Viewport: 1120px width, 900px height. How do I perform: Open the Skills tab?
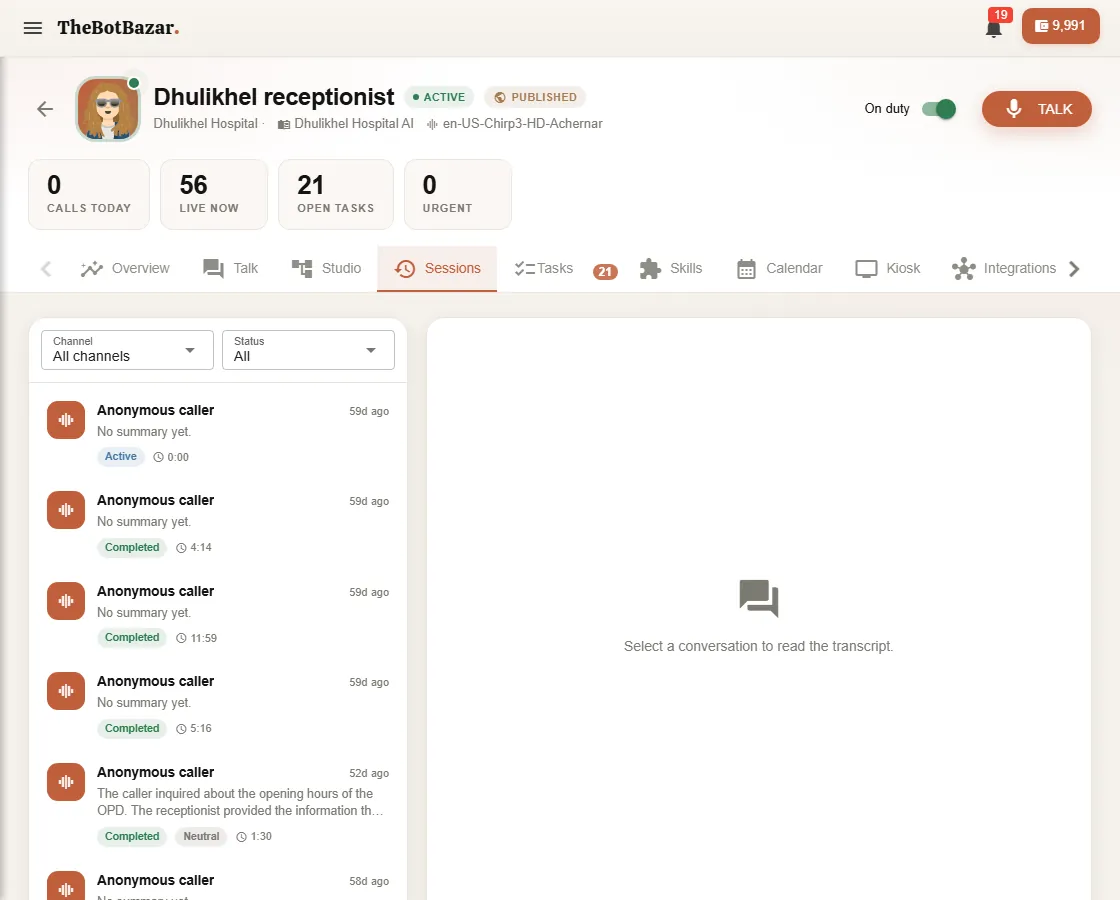point(671,269)
